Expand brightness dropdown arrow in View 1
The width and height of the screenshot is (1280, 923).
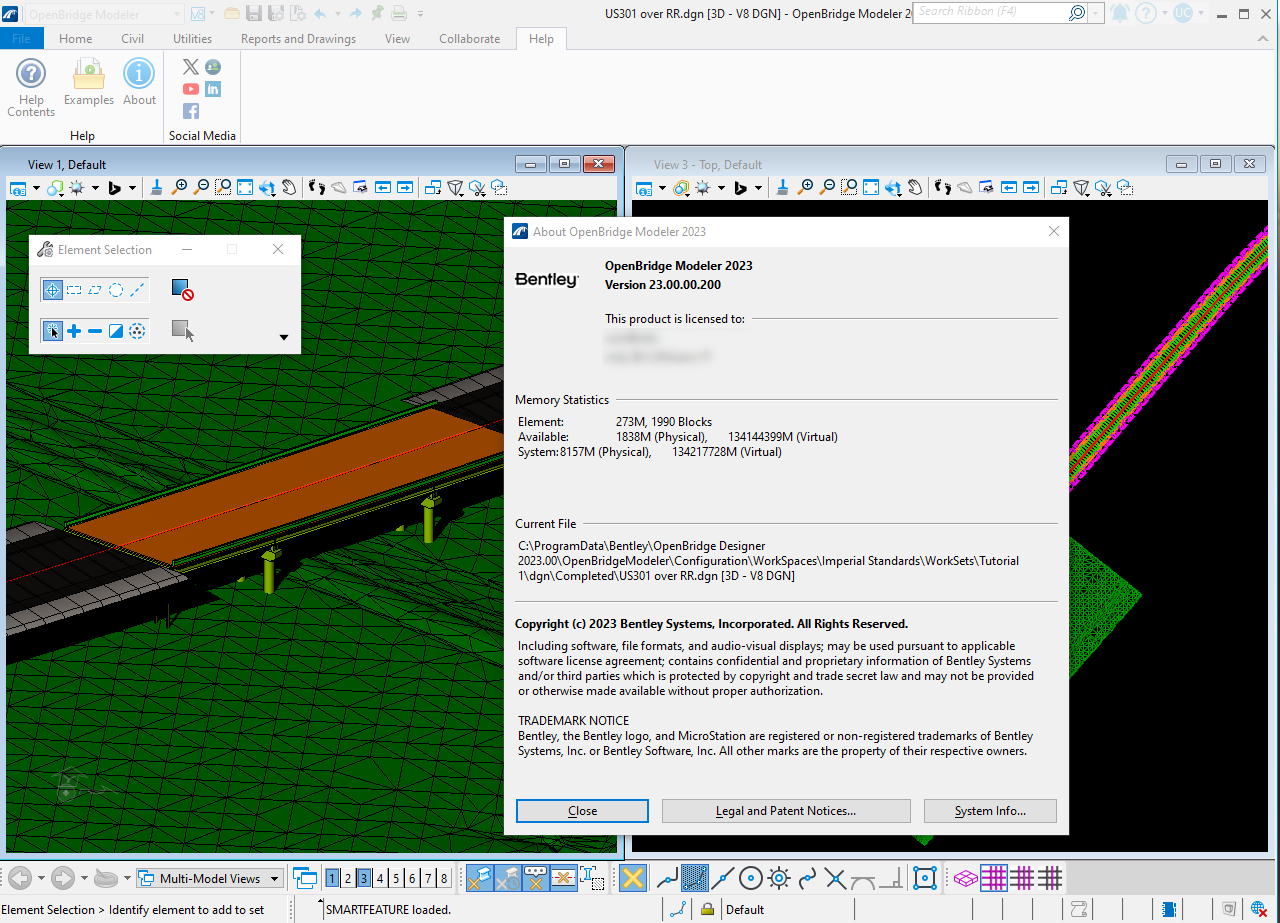(95, 187)
